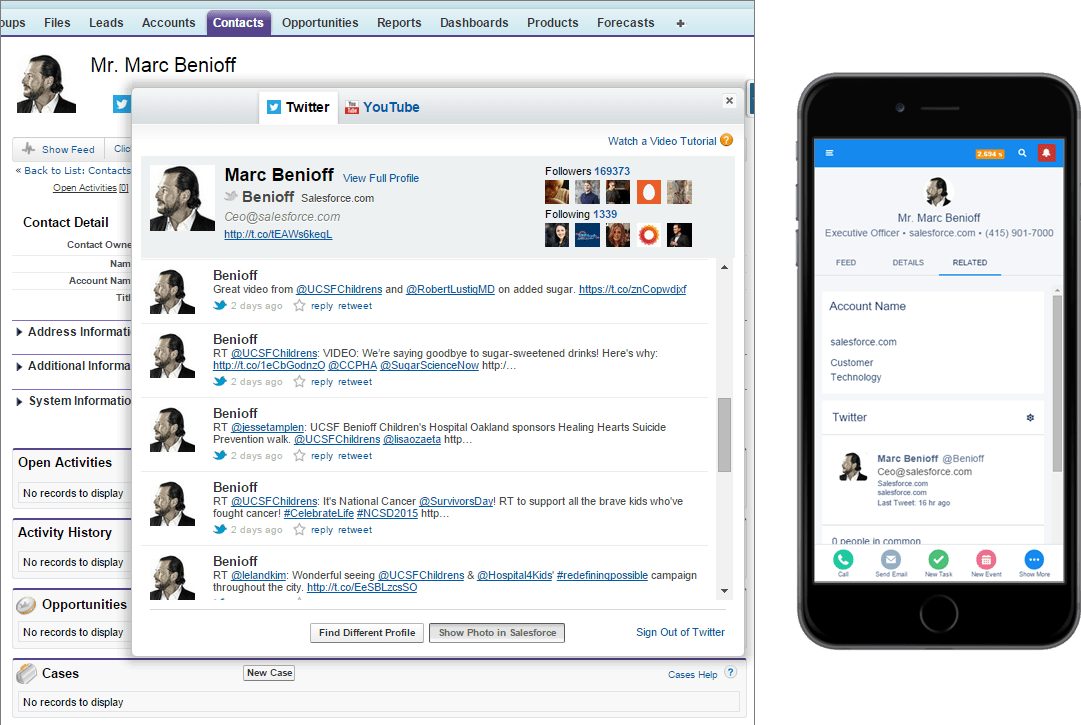Open the #redefiningpossible hashtag link

(602, 575)
